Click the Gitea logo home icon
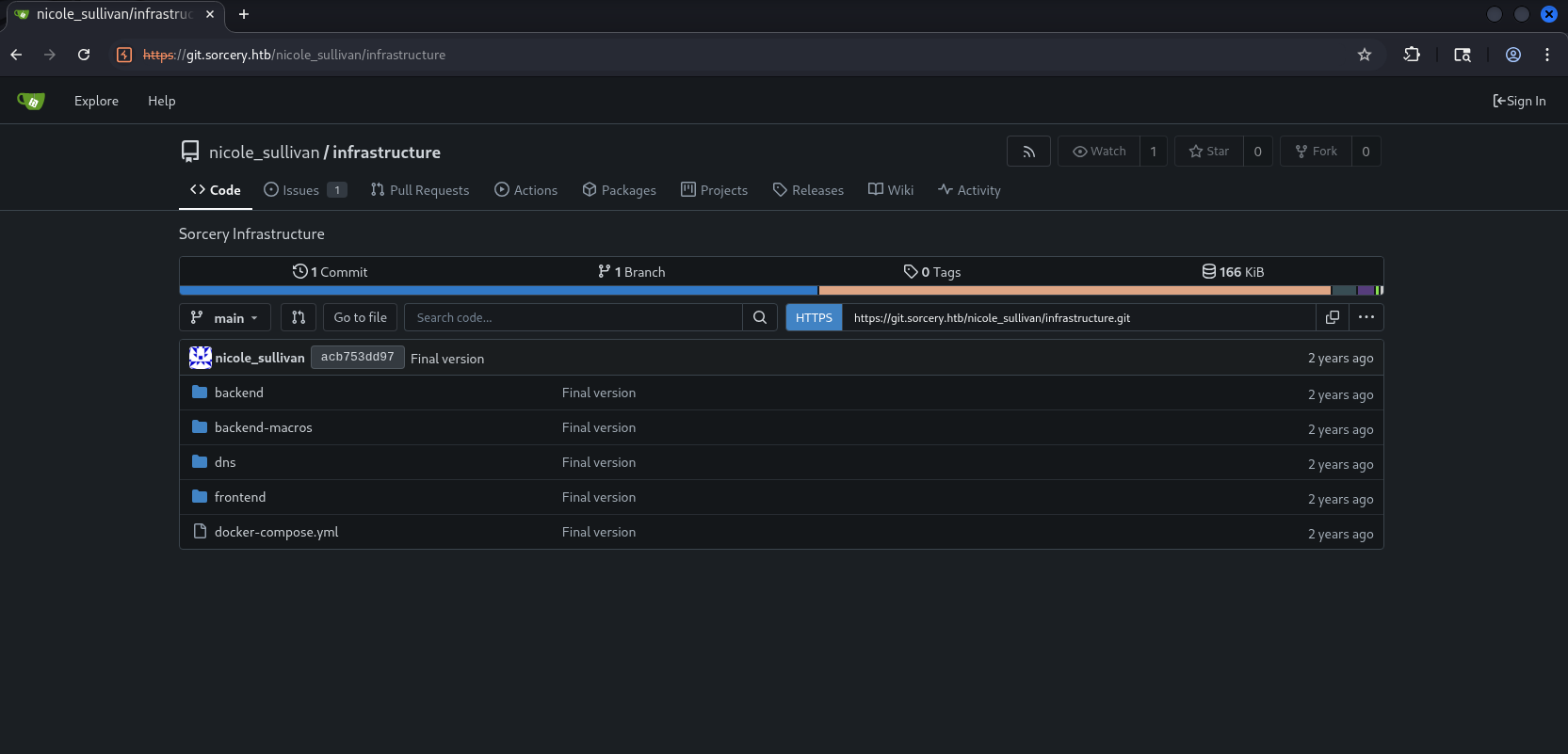Screen dimensions: 1568x754 [31, 101]
